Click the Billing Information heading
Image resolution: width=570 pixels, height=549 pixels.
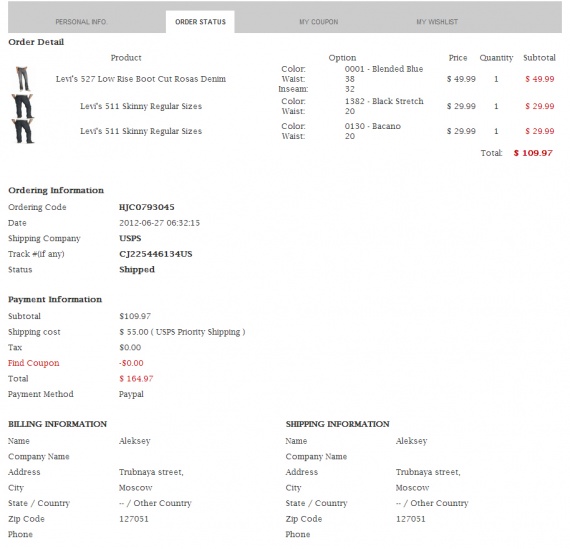(57, 424)
